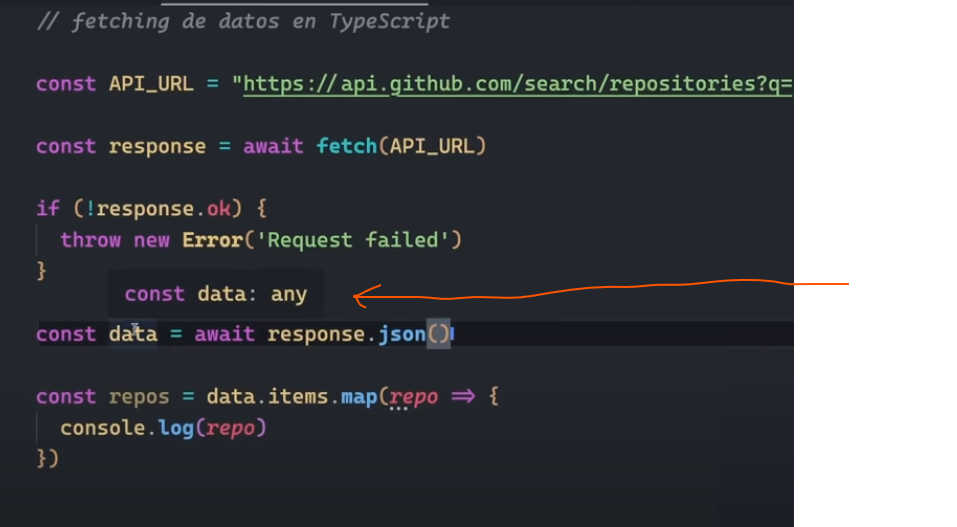Click the repos variable name
Screen dimensions: 957x527
pos(139,396)
